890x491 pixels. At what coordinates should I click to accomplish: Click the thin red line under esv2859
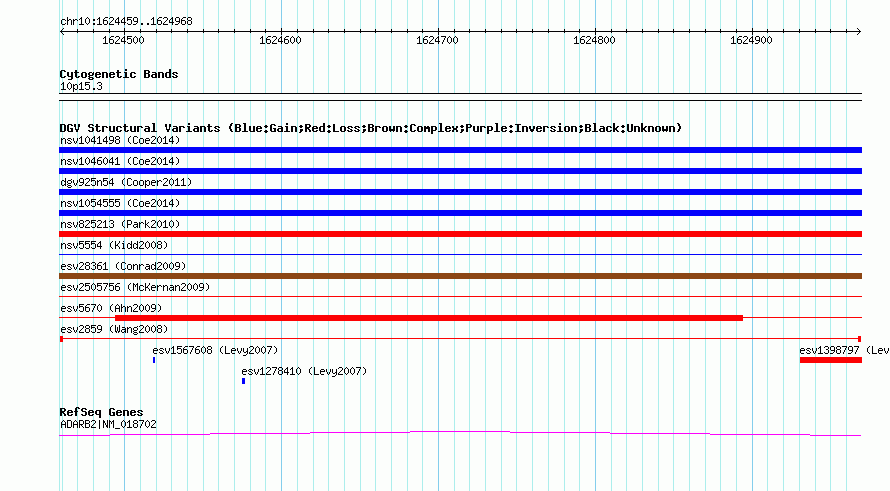coord(460,339)
